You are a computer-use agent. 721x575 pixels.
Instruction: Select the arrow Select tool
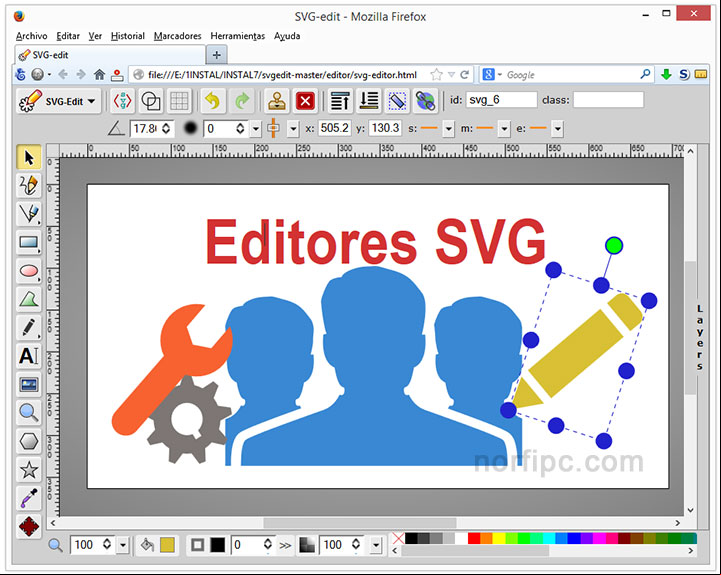[x=29, y=158]
